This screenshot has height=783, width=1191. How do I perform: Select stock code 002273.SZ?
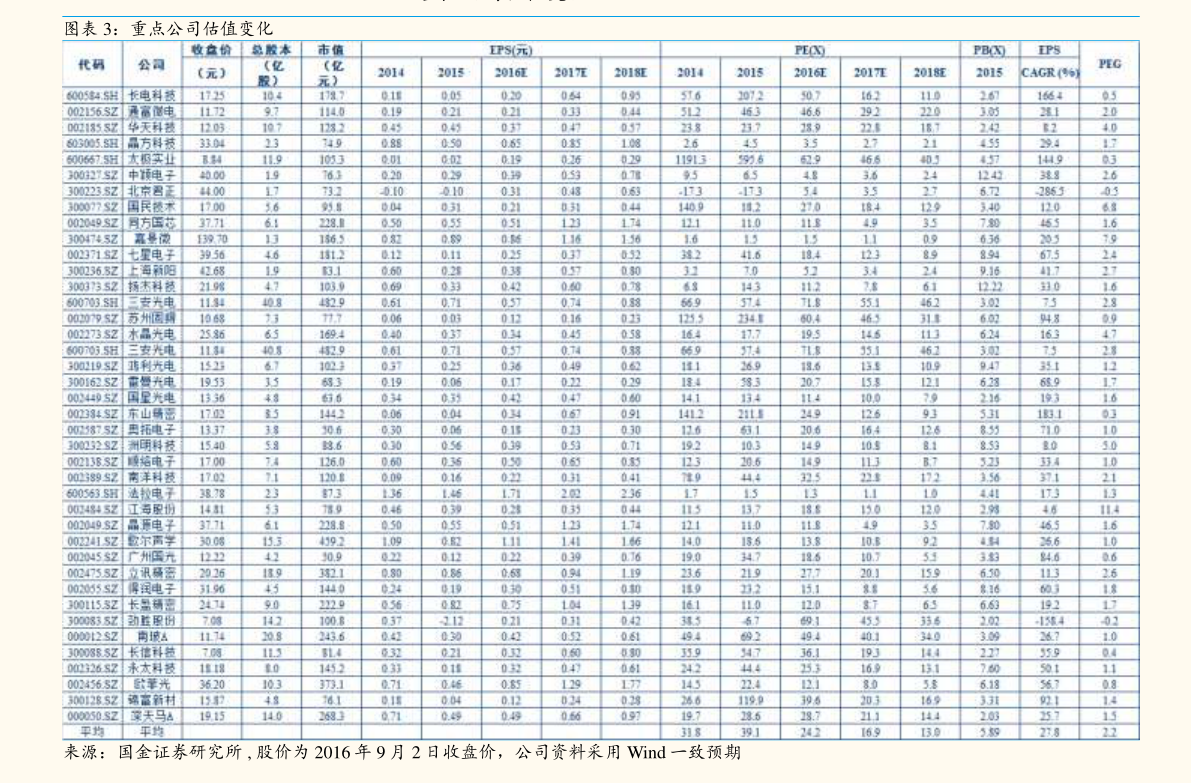pyautogui.click(x=92, y=335)
